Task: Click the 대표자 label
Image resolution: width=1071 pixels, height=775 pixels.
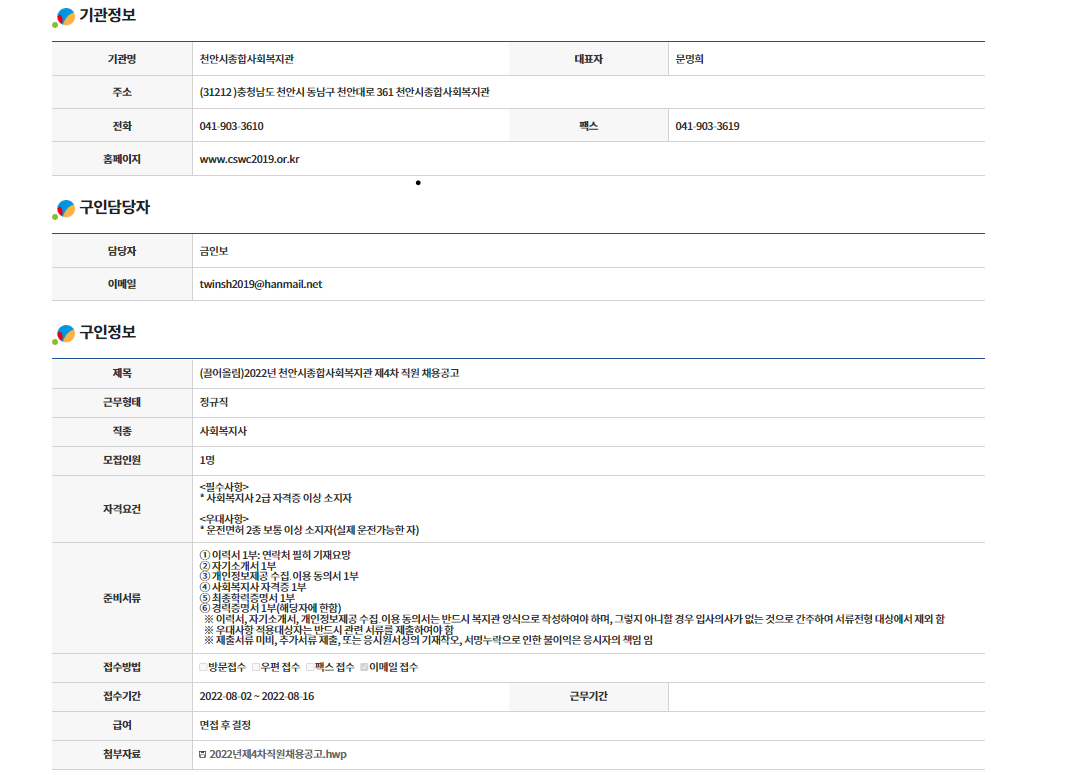Action: [x=589, y=59]
